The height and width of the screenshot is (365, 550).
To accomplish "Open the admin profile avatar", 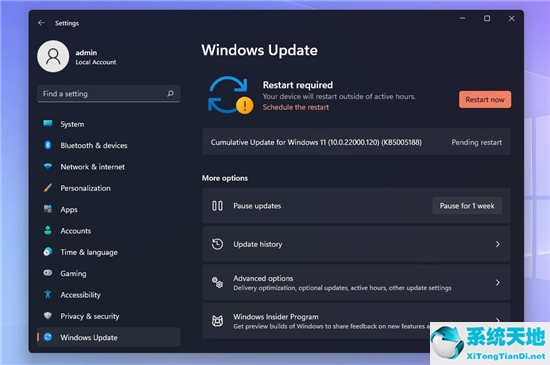I will tap(53, 56).
